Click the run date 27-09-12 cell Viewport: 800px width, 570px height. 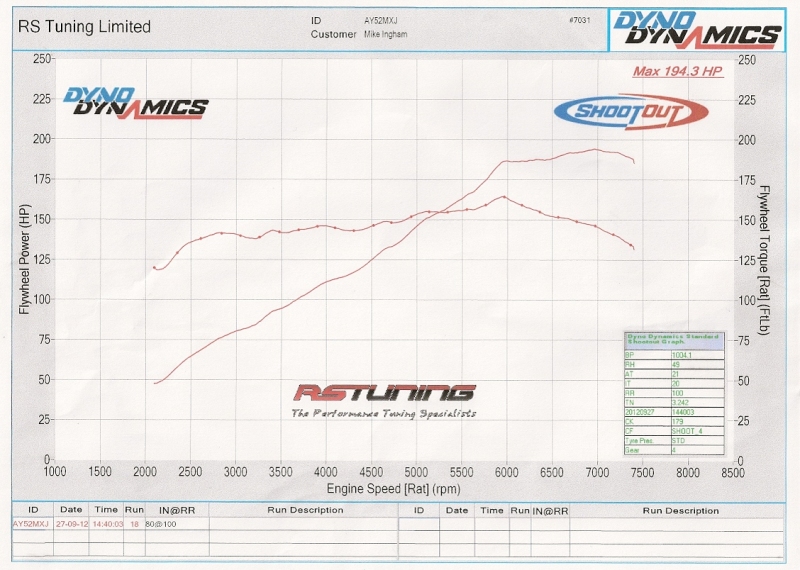click(x=71, y=523)
